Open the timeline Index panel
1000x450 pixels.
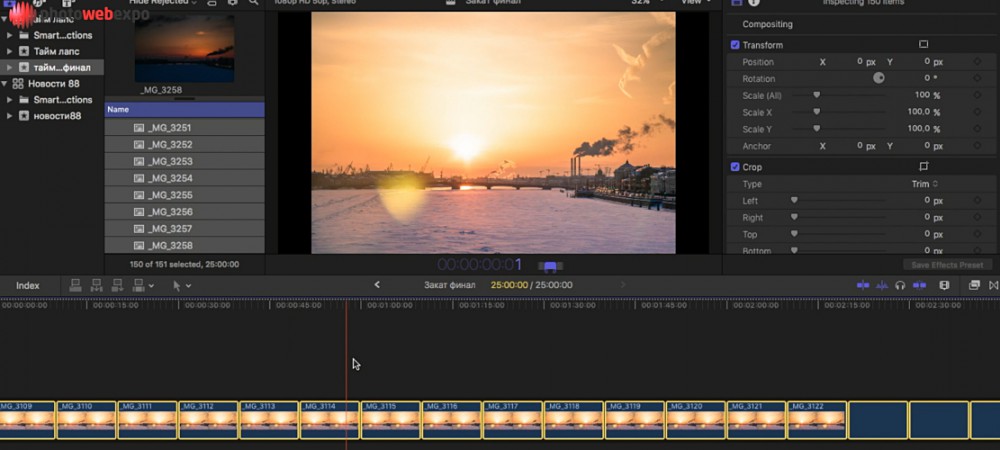pos(28,286)
